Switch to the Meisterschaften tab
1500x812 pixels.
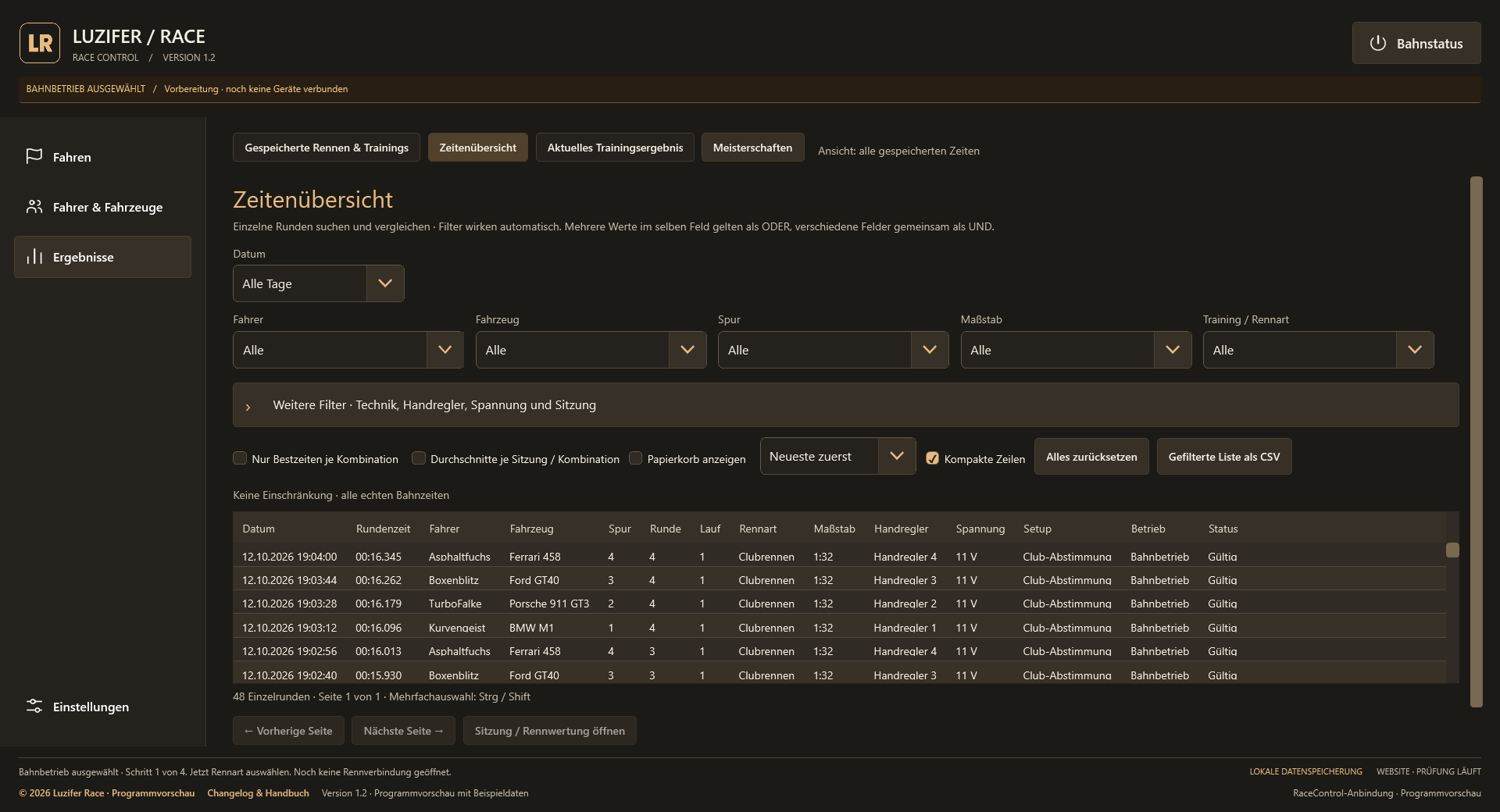(752, 148)
